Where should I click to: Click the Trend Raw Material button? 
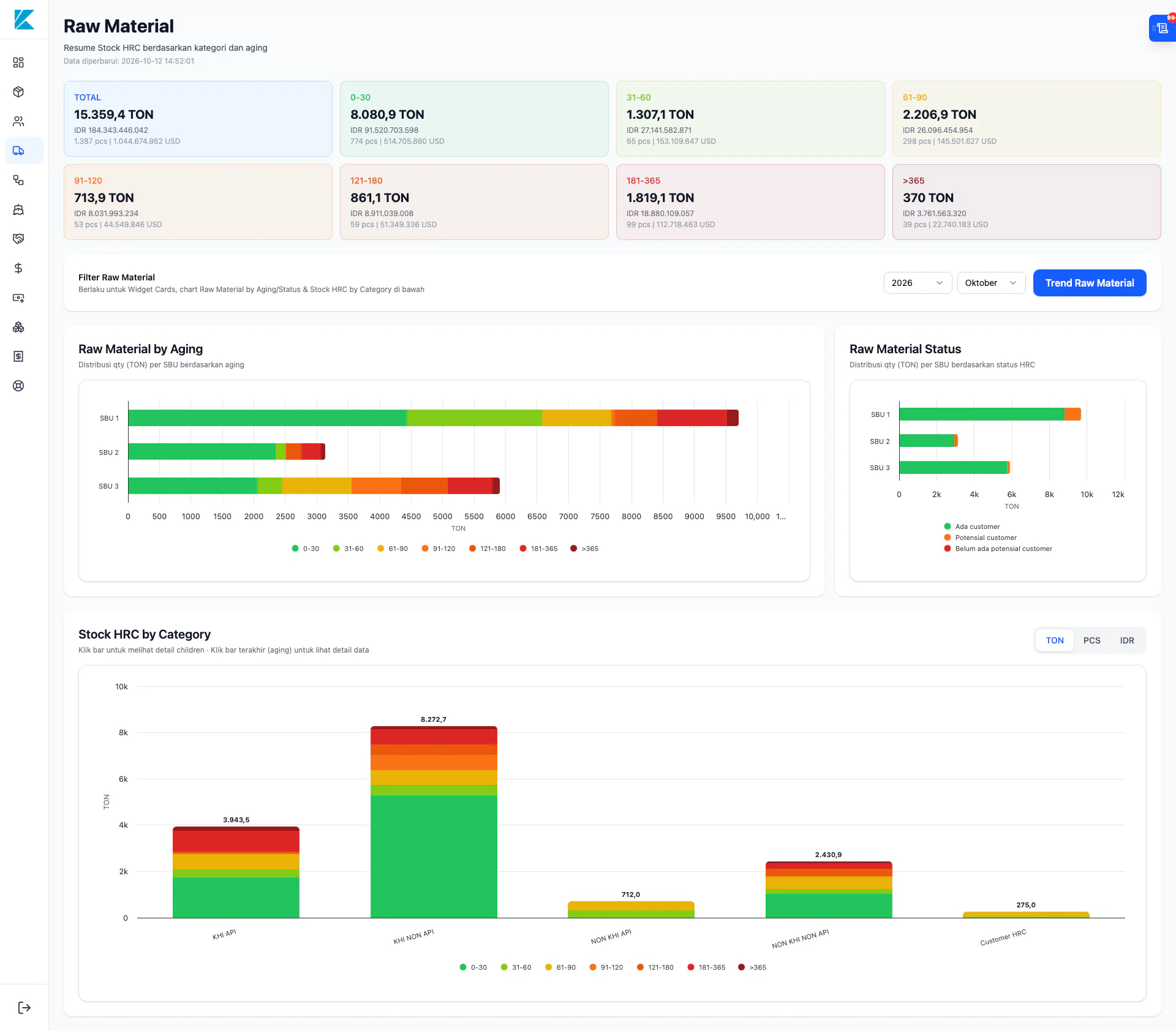[1090, 283]
